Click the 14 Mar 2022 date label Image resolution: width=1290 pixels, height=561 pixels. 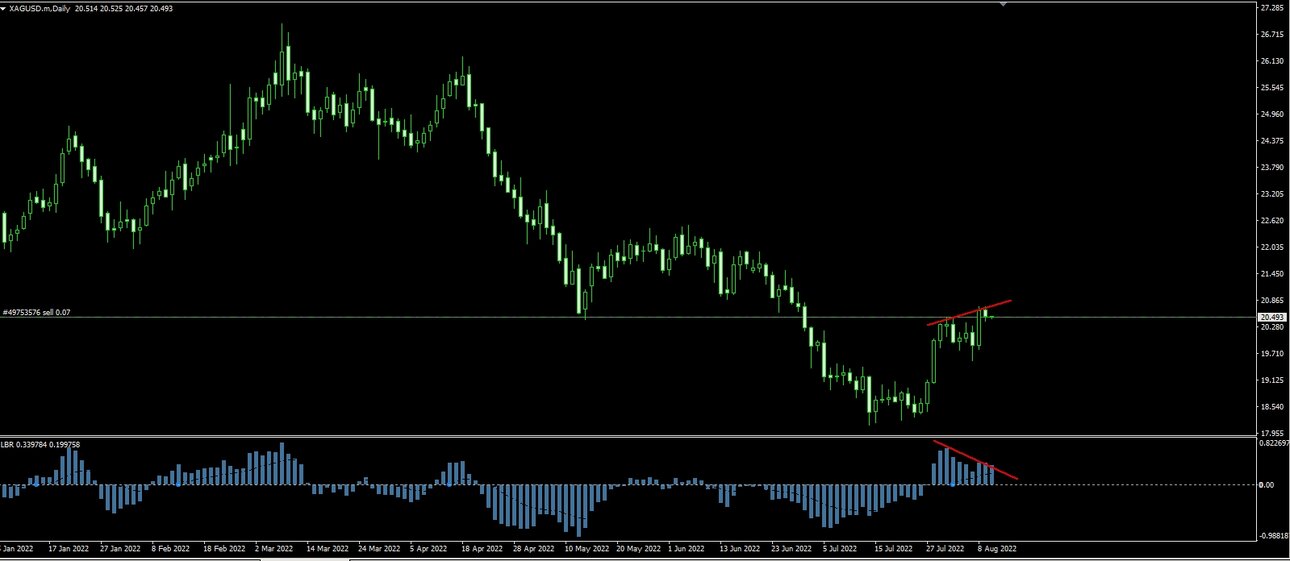pos(326,549)
